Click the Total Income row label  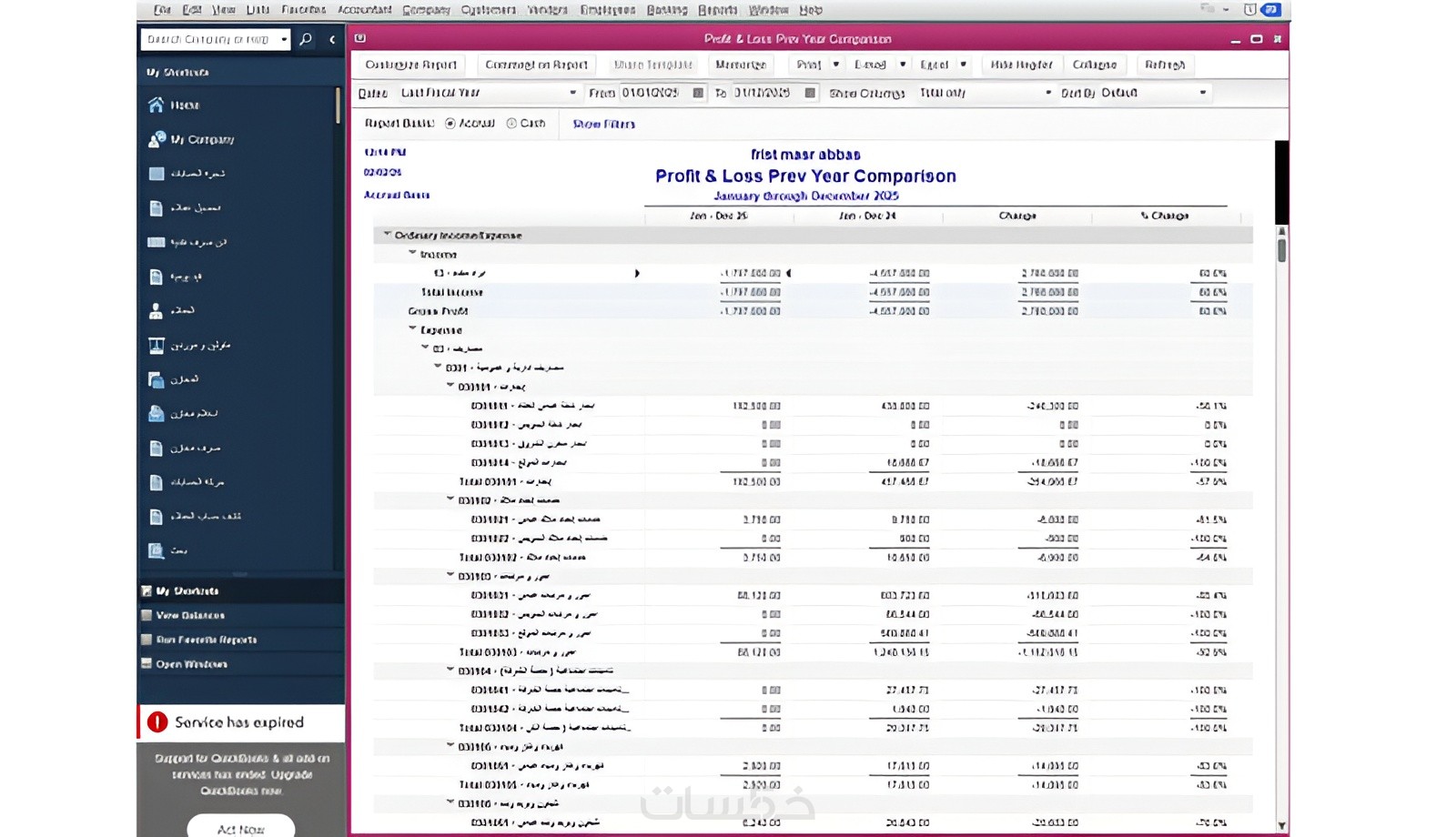pos(451,292)
